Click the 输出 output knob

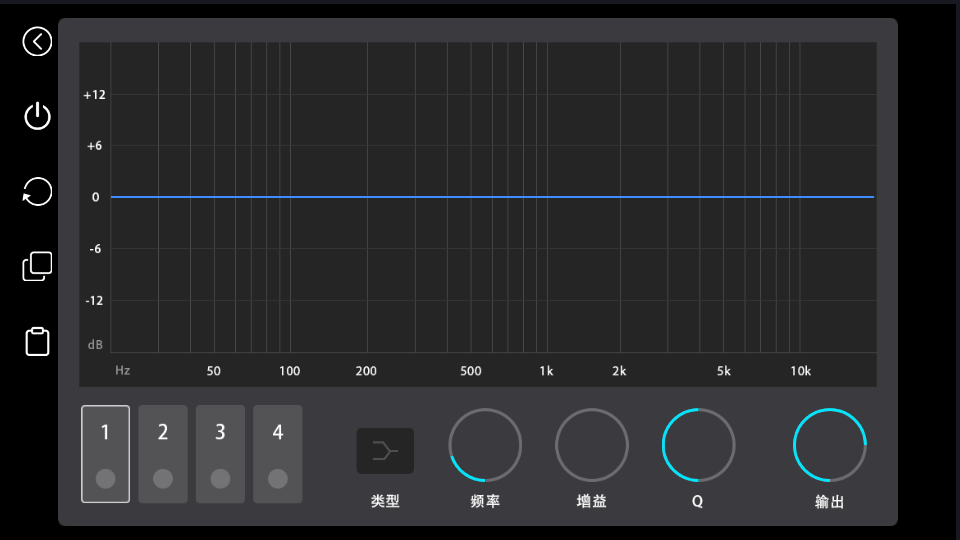829,445
